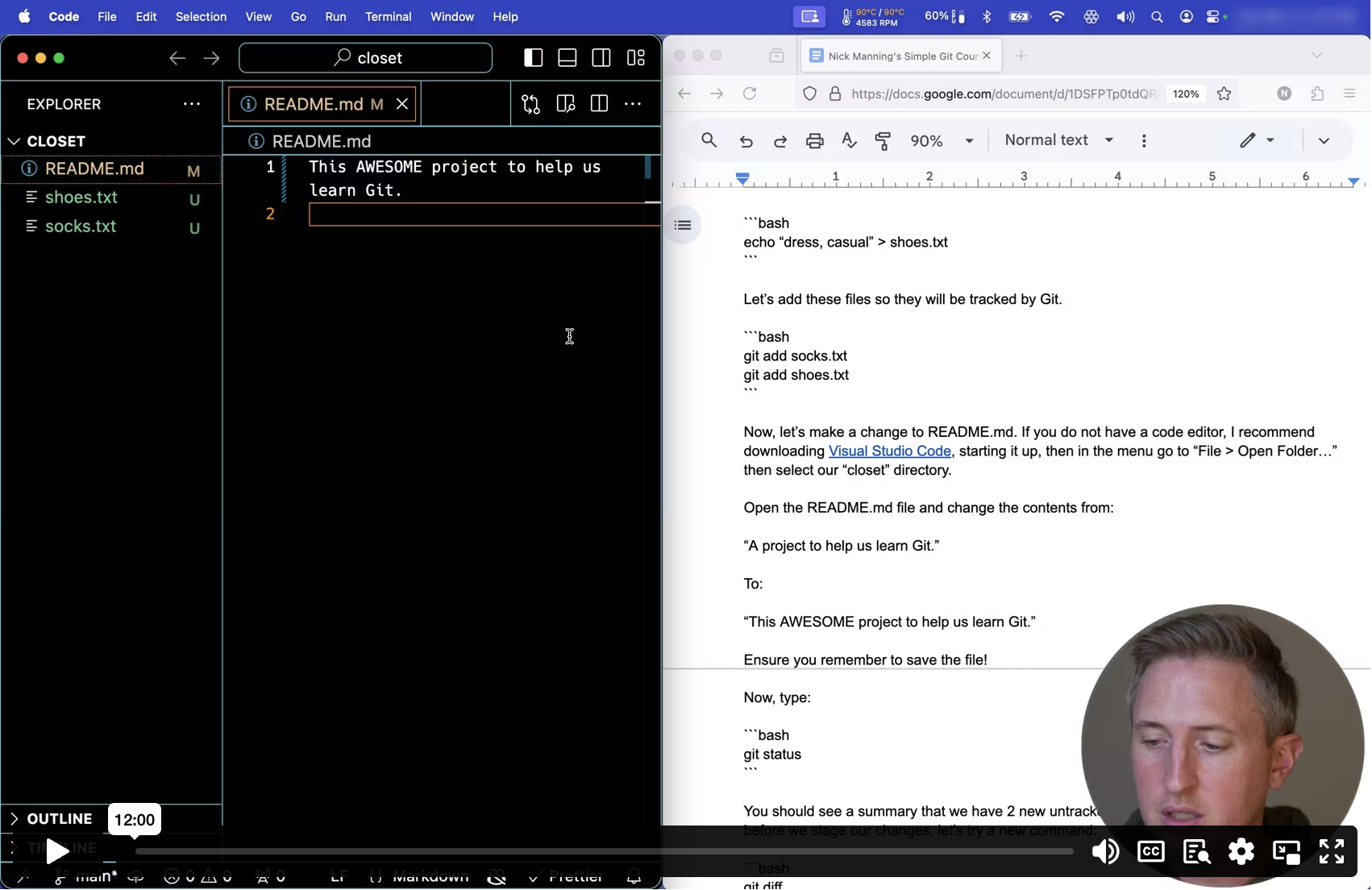Toggle VS Code secondary side bar icon

(601, 58)
